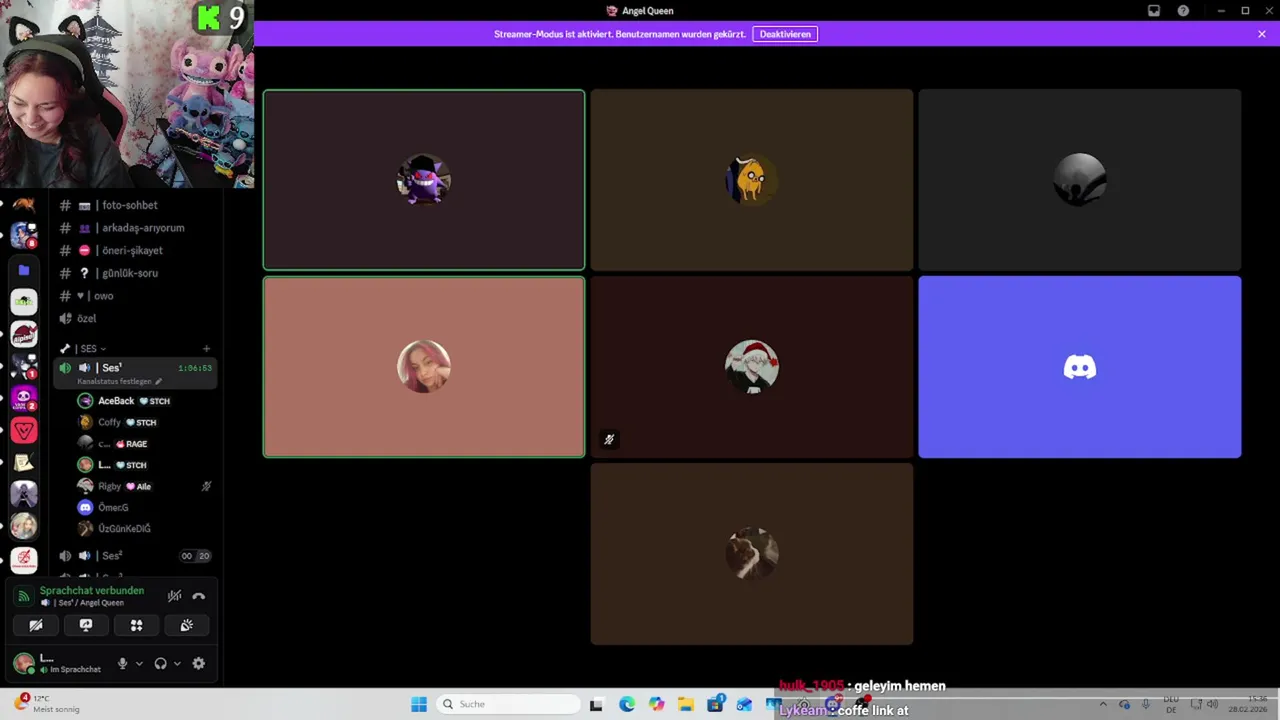Screen dimensions: 1280x720
Task: Open Microsoft Edge from taskbar
Action: coord(627,704)
